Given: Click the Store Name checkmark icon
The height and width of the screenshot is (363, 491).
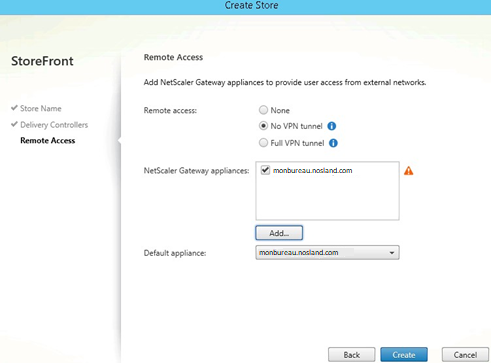Looking at the screenshot, I should [14, 108].
